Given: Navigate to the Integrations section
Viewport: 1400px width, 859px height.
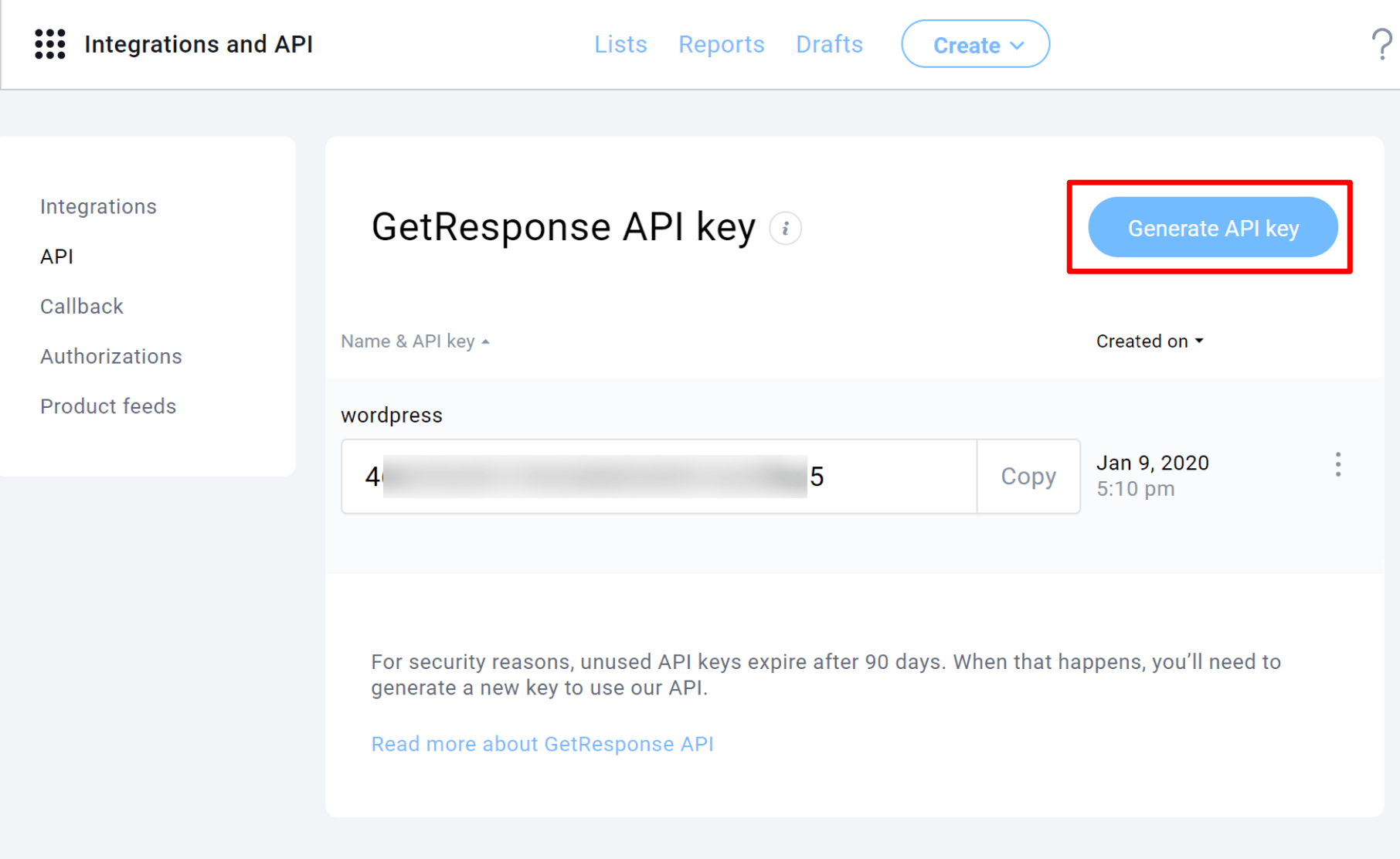Looking at the screenshot, I should [98, 206].
